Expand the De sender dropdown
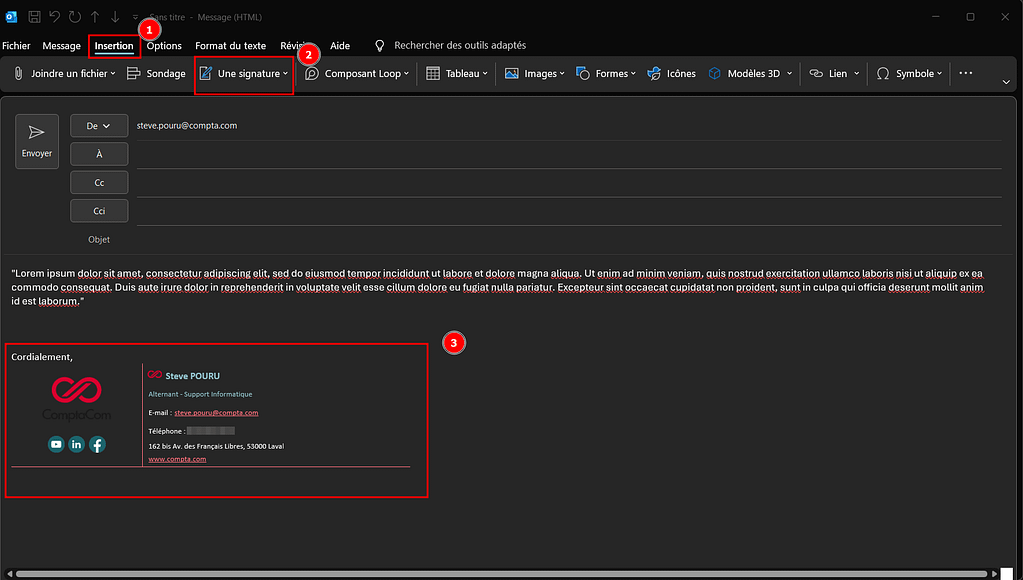This screenshot has height=580, width=1023. click(x=99, y=126)
